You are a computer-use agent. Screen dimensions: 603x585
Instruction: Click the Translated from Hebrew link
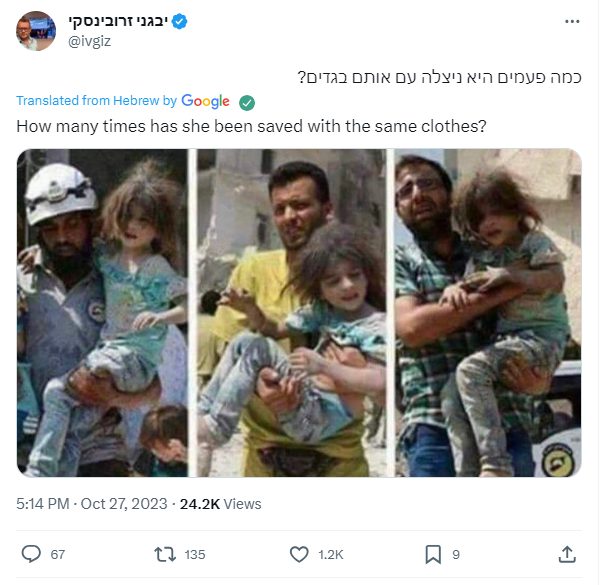[x=96, y=101]
